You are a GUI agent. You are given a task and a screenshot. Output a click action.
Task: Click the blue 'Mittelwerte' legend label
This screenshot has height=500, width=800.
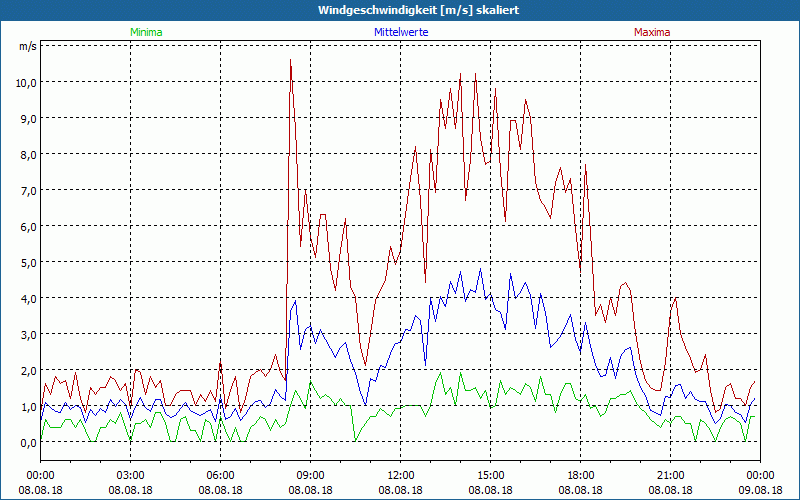(x=401, y=32)
